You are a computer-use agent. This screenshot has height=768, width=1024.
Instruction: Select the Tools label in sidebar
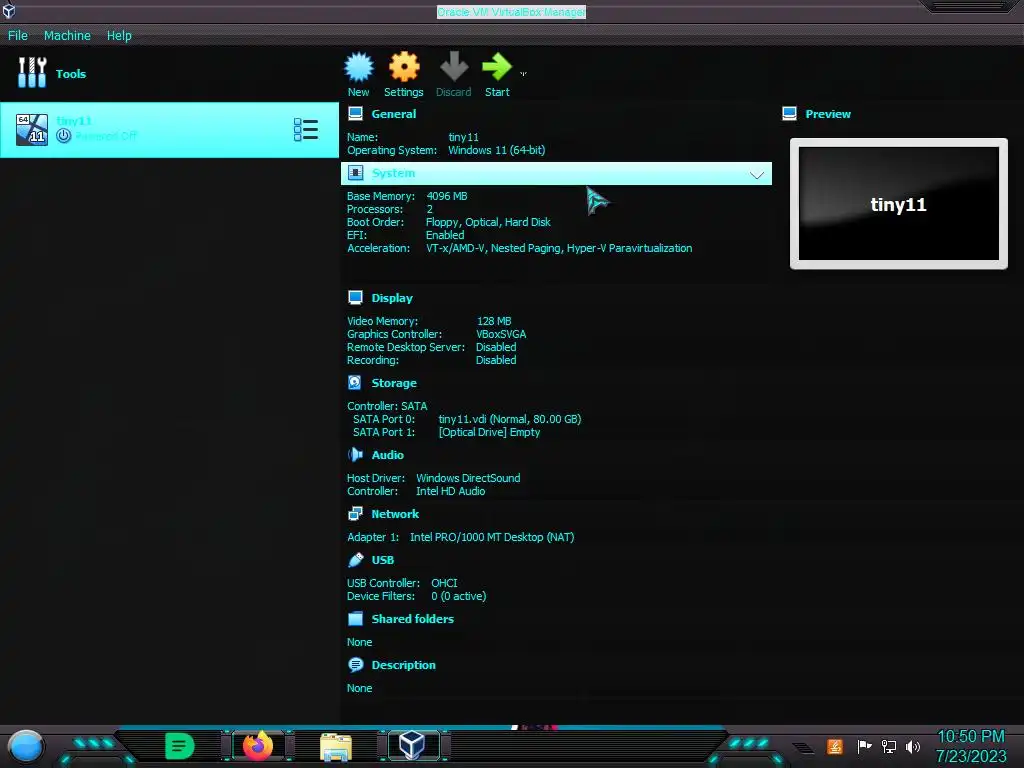71,74
